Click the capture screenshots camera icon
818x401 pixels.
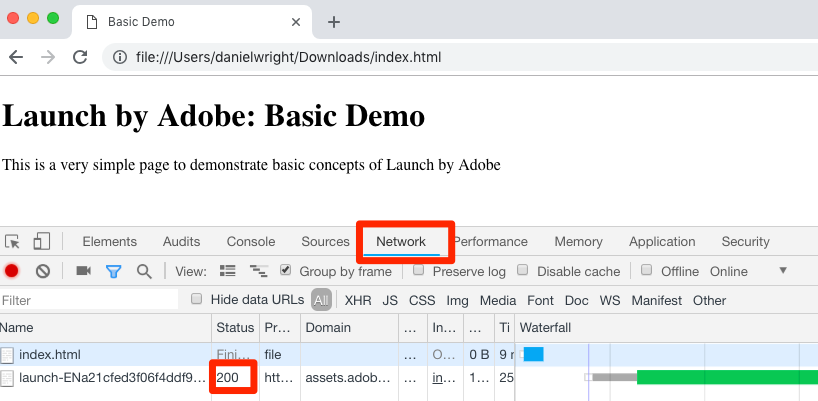point(83,271)
